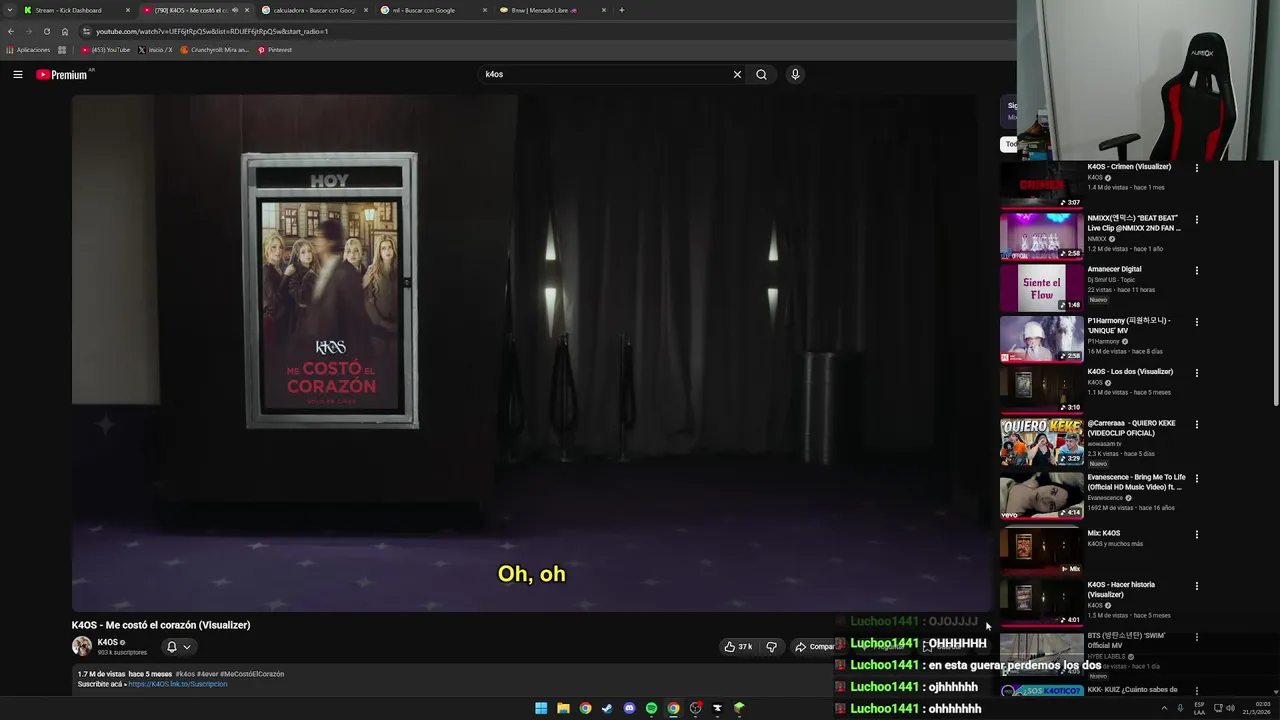Switch to Mercado Libre browser tab
The width and height of the screenshot is (1280, 720).
(x=551, y=10)
